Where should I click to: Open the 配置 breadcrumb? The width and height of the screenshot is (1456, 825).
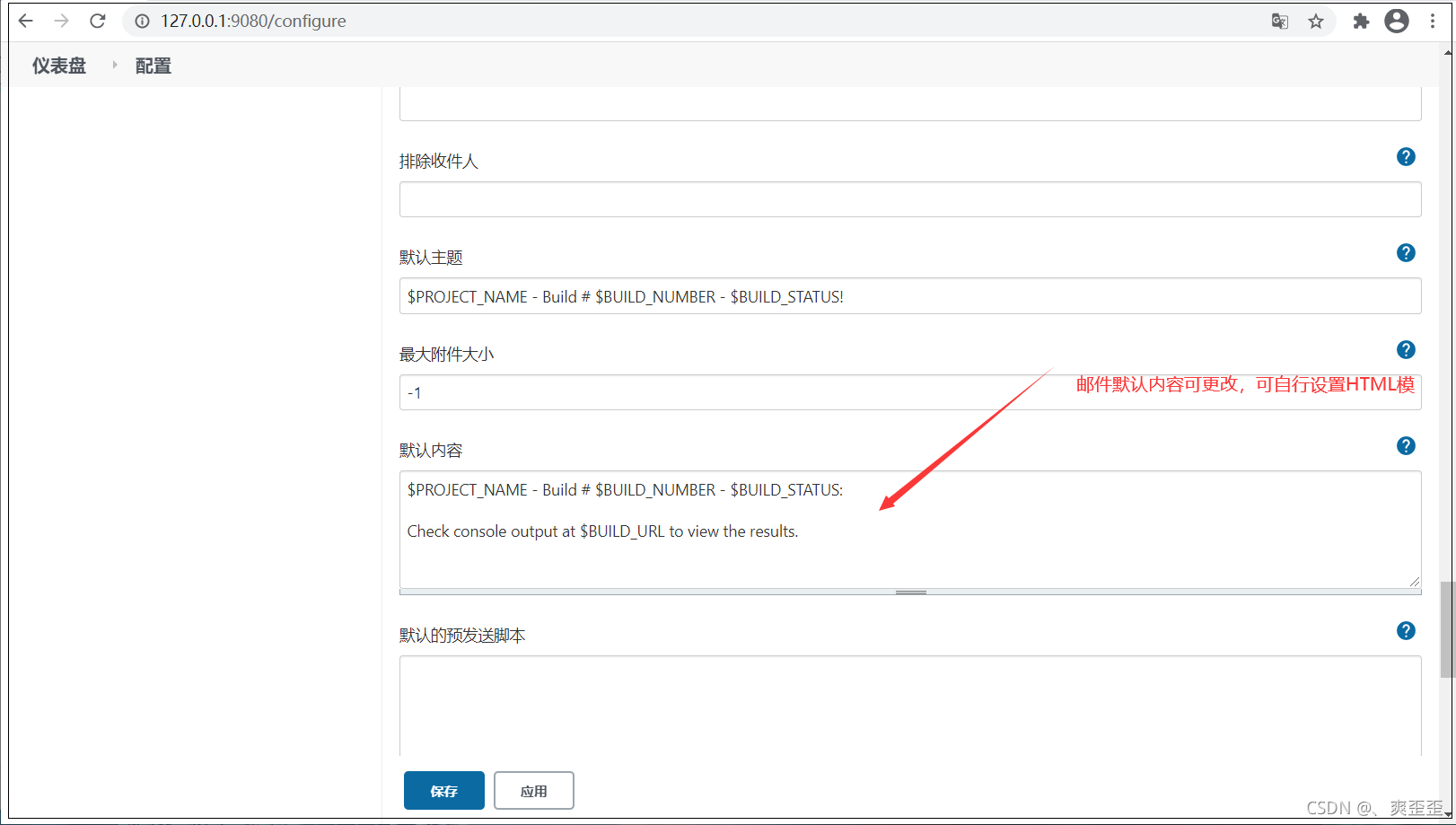[153, 66]
